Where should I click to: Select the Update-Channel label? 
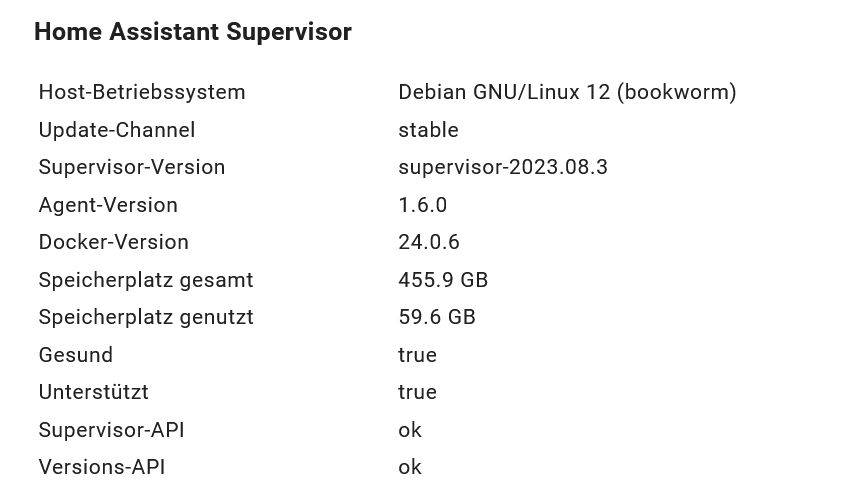point(117,130)
